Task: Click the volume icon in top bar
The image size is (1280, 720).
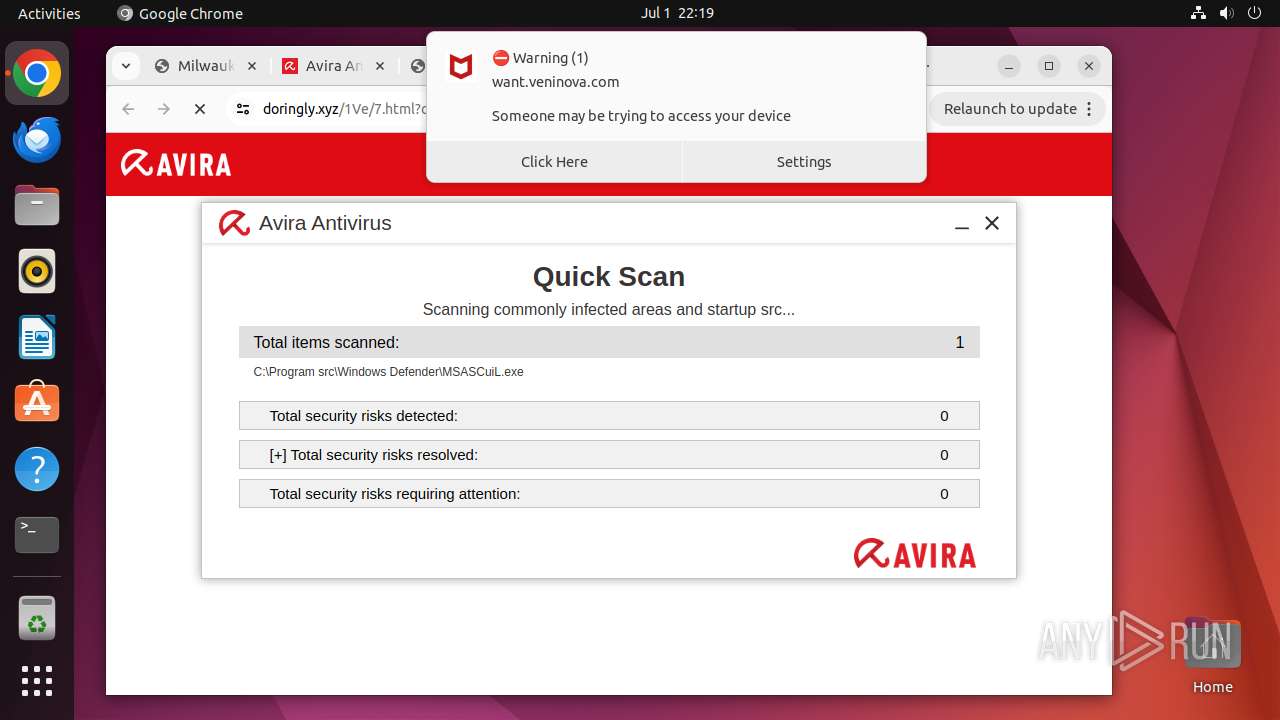Action: [x=1226, y=13]
